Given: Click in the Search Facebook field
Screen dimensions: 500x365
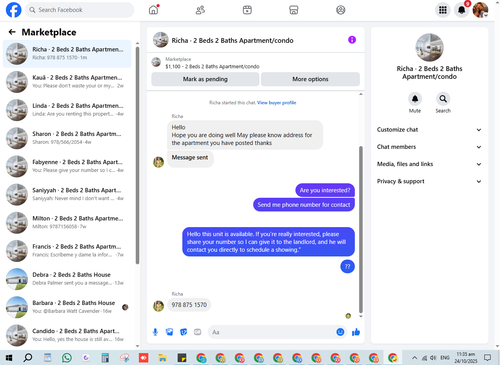Looking at the screenshot, I should tap(79, 10).
